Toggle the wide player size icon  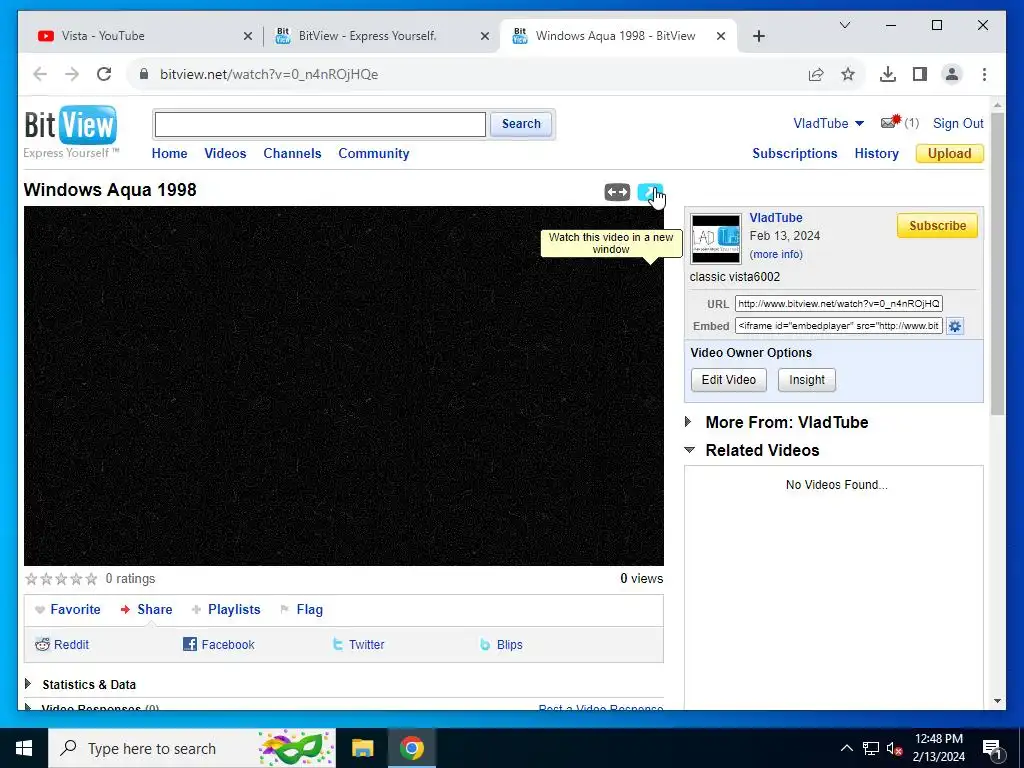(617, 192)
